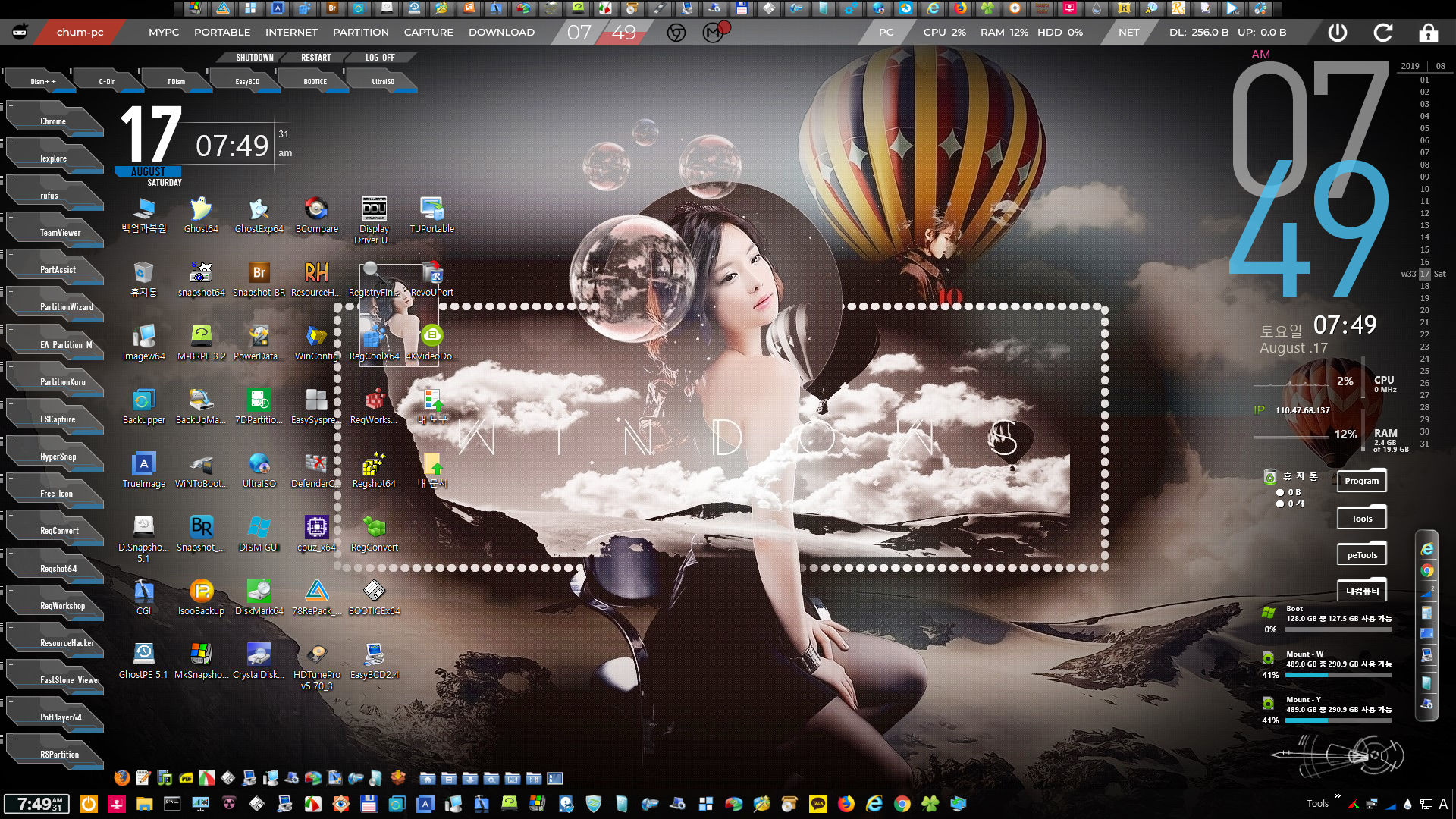Launch DiskMark64 desktop icon
This screenshot has width=1456, height=819.
point(259,598)
